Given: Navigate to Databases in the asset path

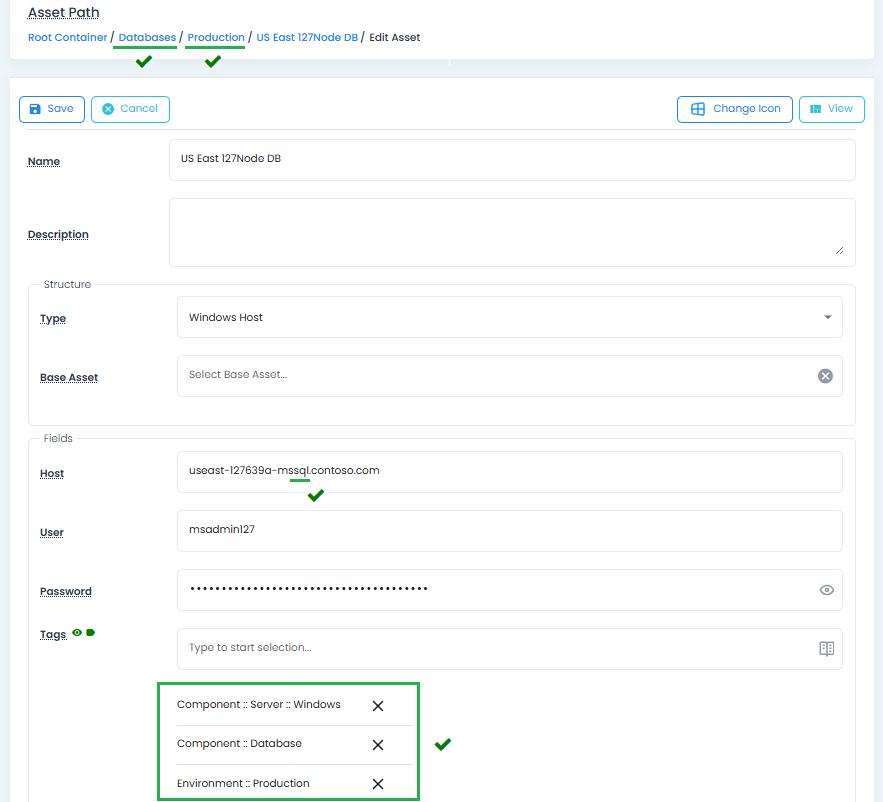Looking at the screenshot, I should (x=147, y=38).
